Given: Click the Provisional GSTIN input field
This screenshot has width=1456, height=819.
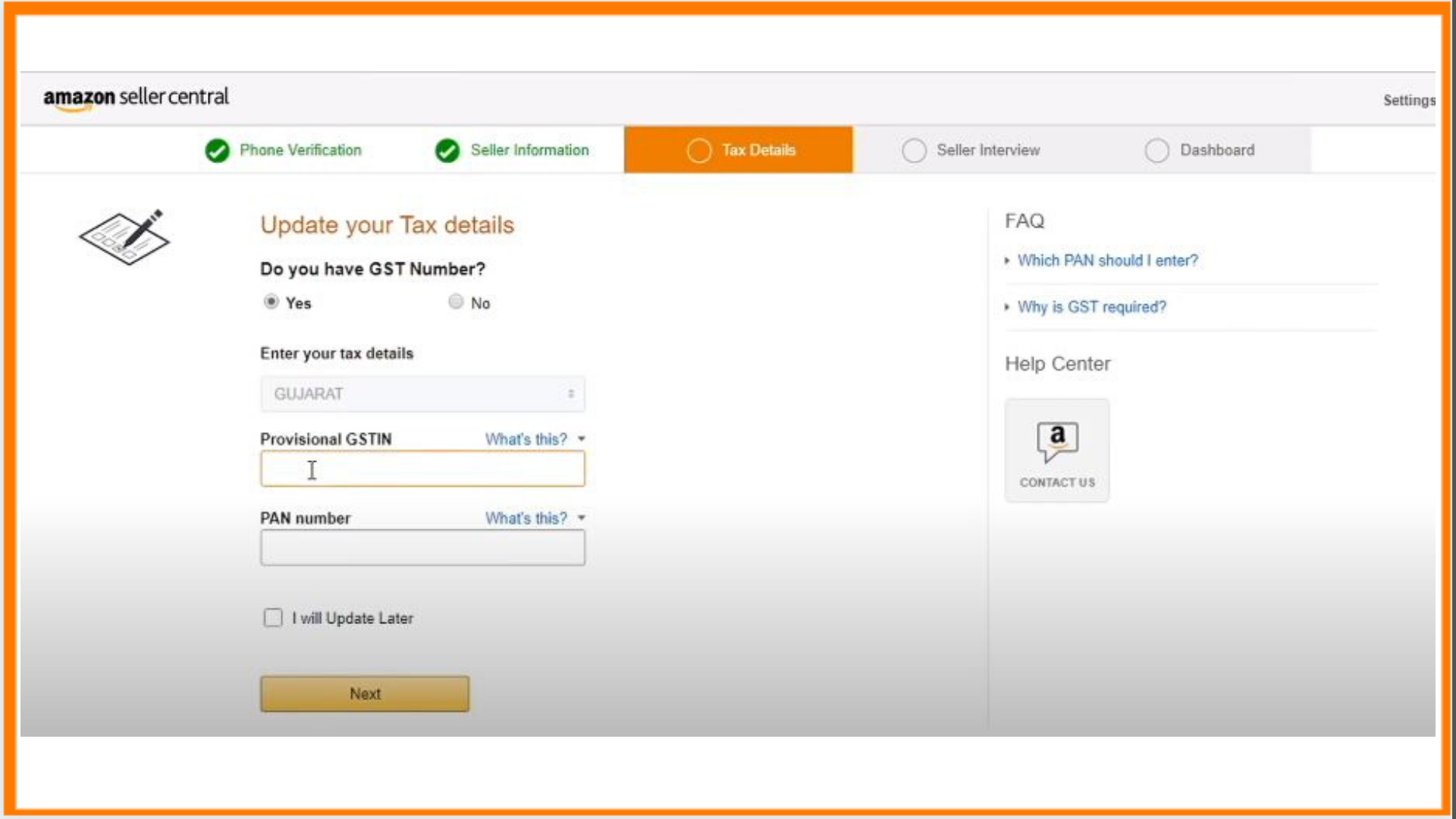Looking at the screenshot, I should click(x=421, y=468).
